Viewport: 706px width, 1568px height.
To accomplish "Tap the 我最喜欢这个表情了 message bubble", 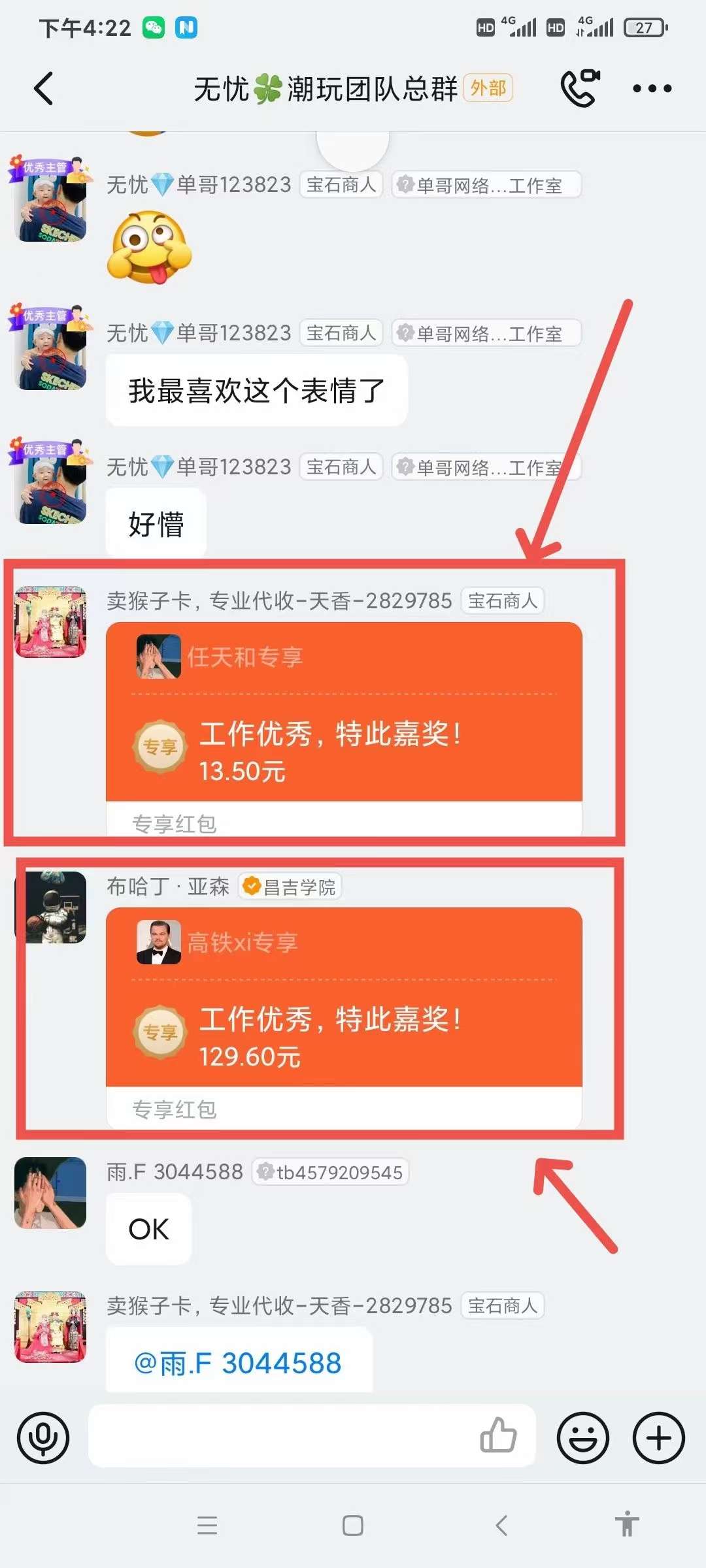I will tap(257, 391).
